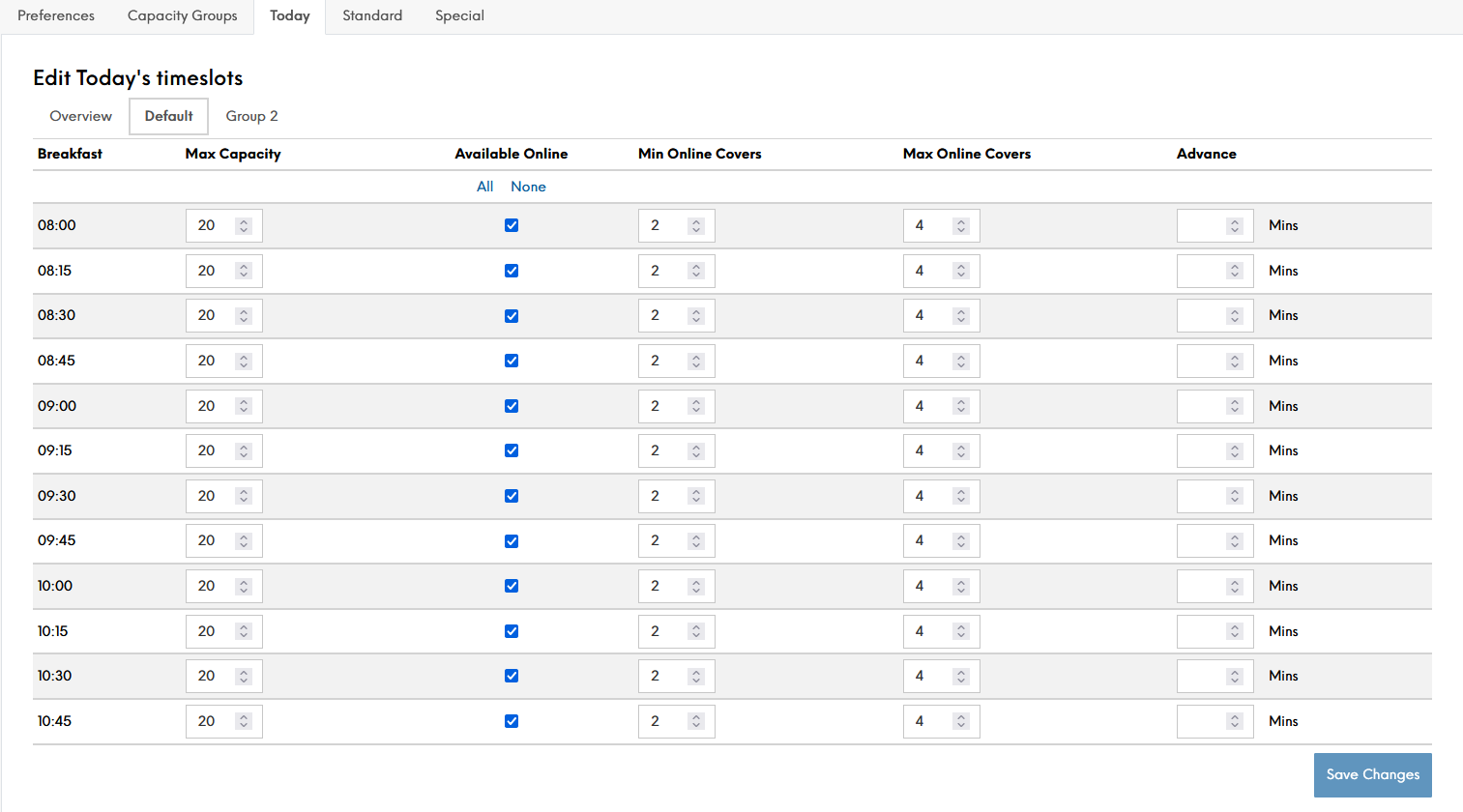
Task: Disable online availability for 10:45
Action: [x=512, y=721]
